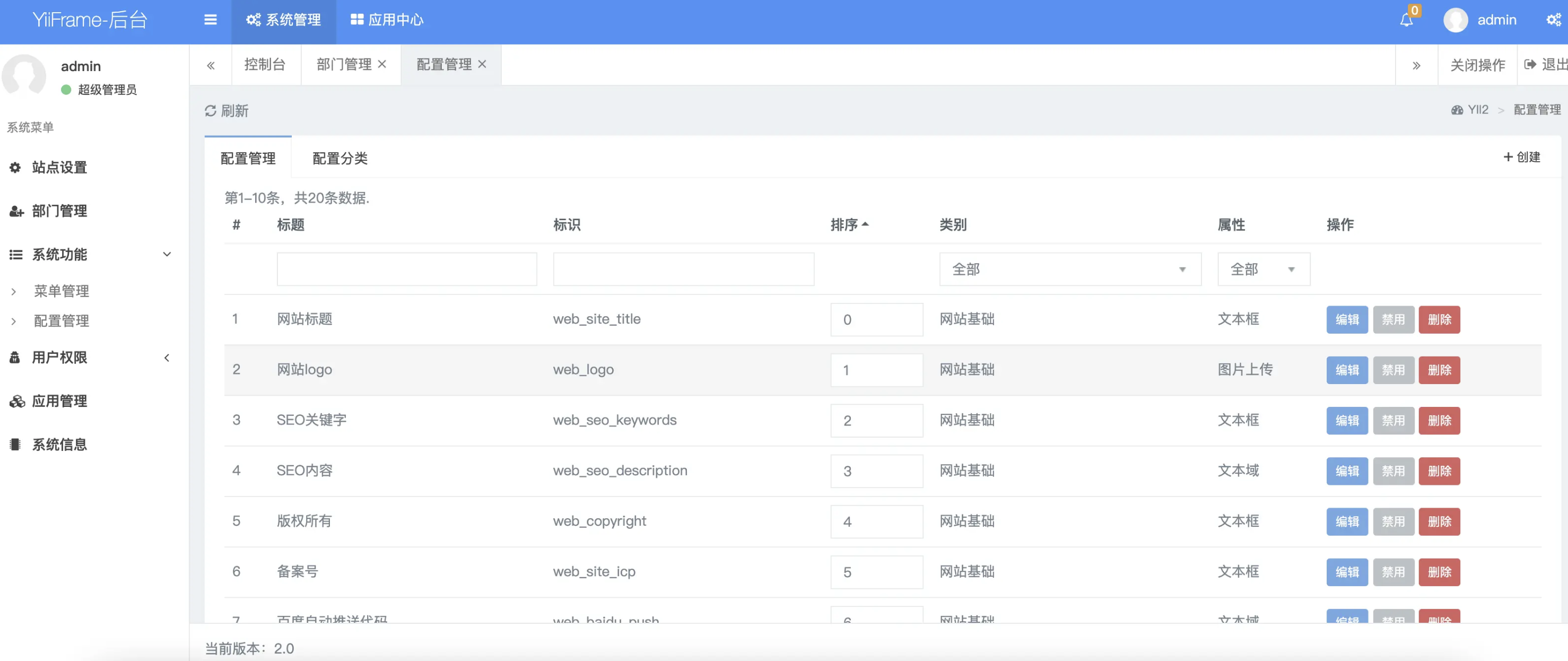Click sort order field of web_logo
Viewport: 1568px width, 661px height.
(876, 370)
